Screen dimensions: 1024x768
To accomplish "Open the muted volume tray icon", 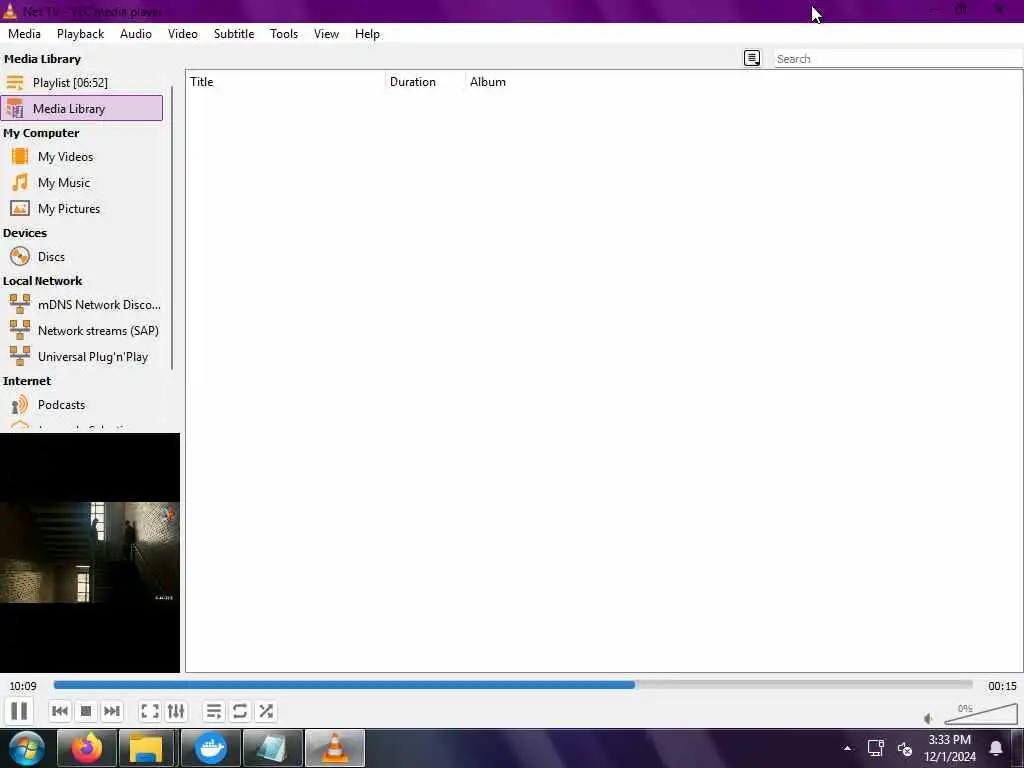I will click(904, 748).
